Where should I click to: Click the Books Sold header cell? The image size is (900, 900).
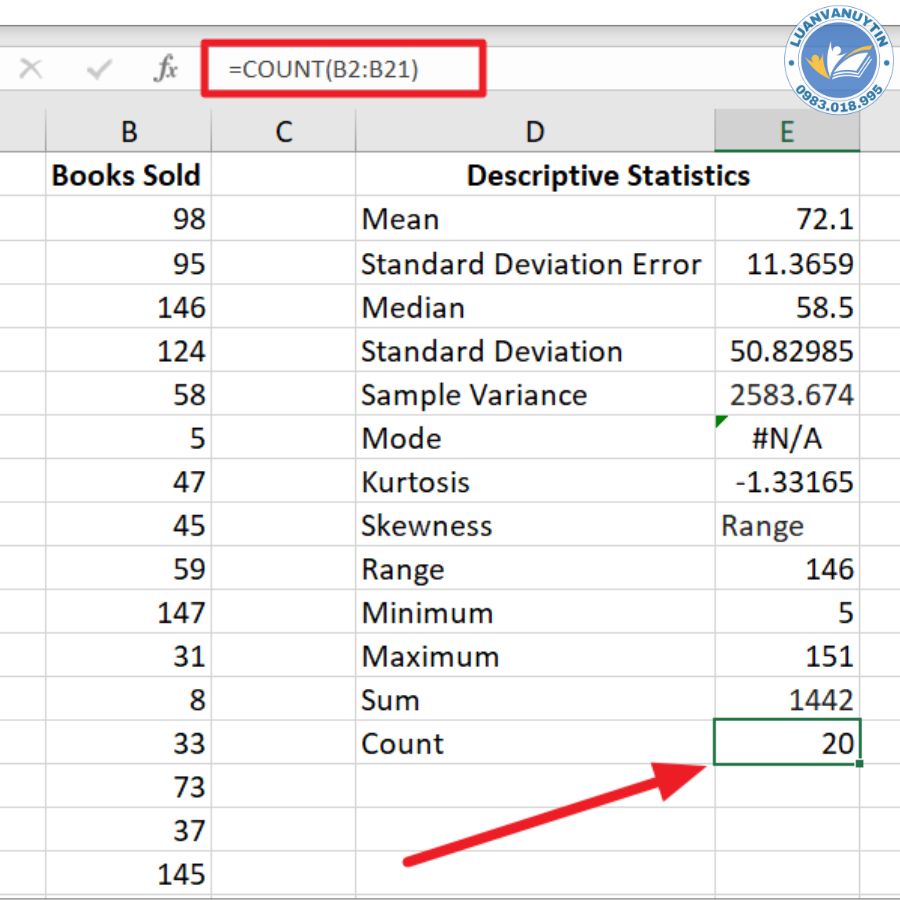click(128, 176)
